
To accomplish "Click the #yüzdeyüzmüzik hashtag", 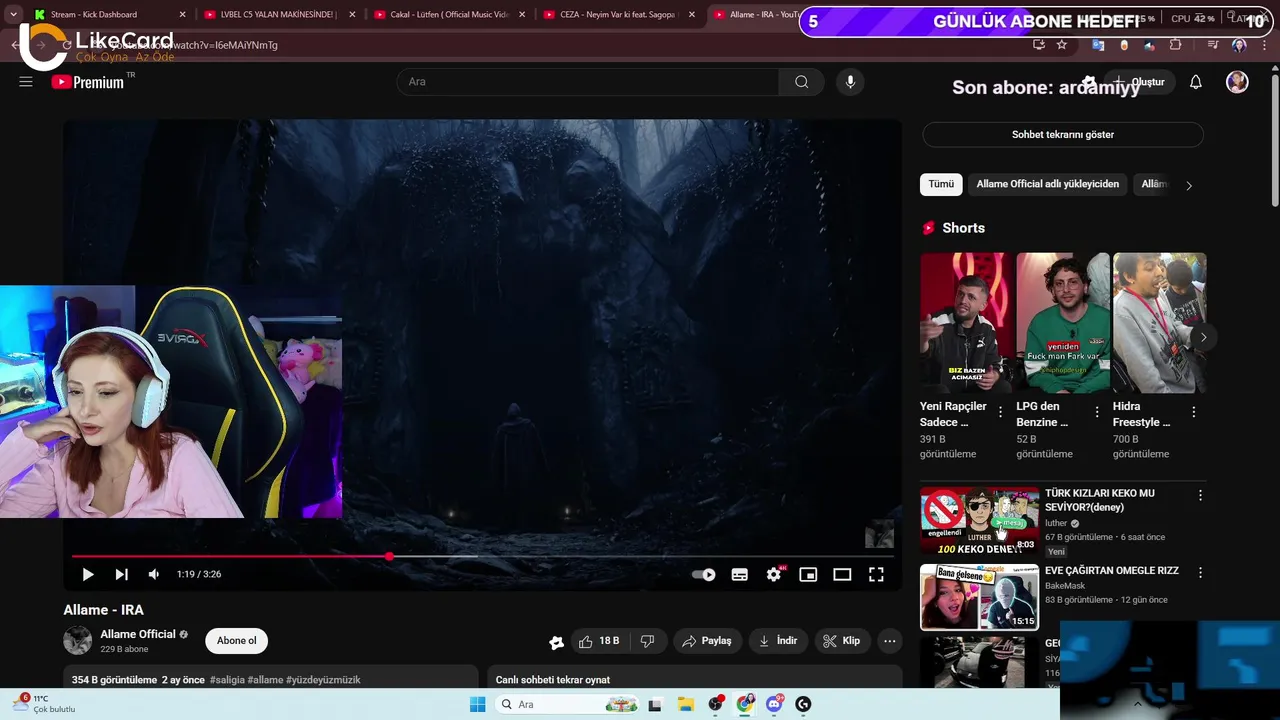I will click(x=323, y=680).
